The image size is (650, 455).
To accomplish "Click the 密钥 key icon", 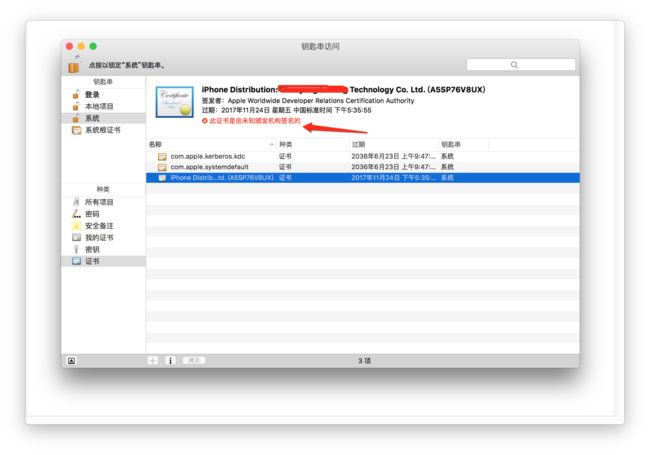I will (x=76, y=249).
